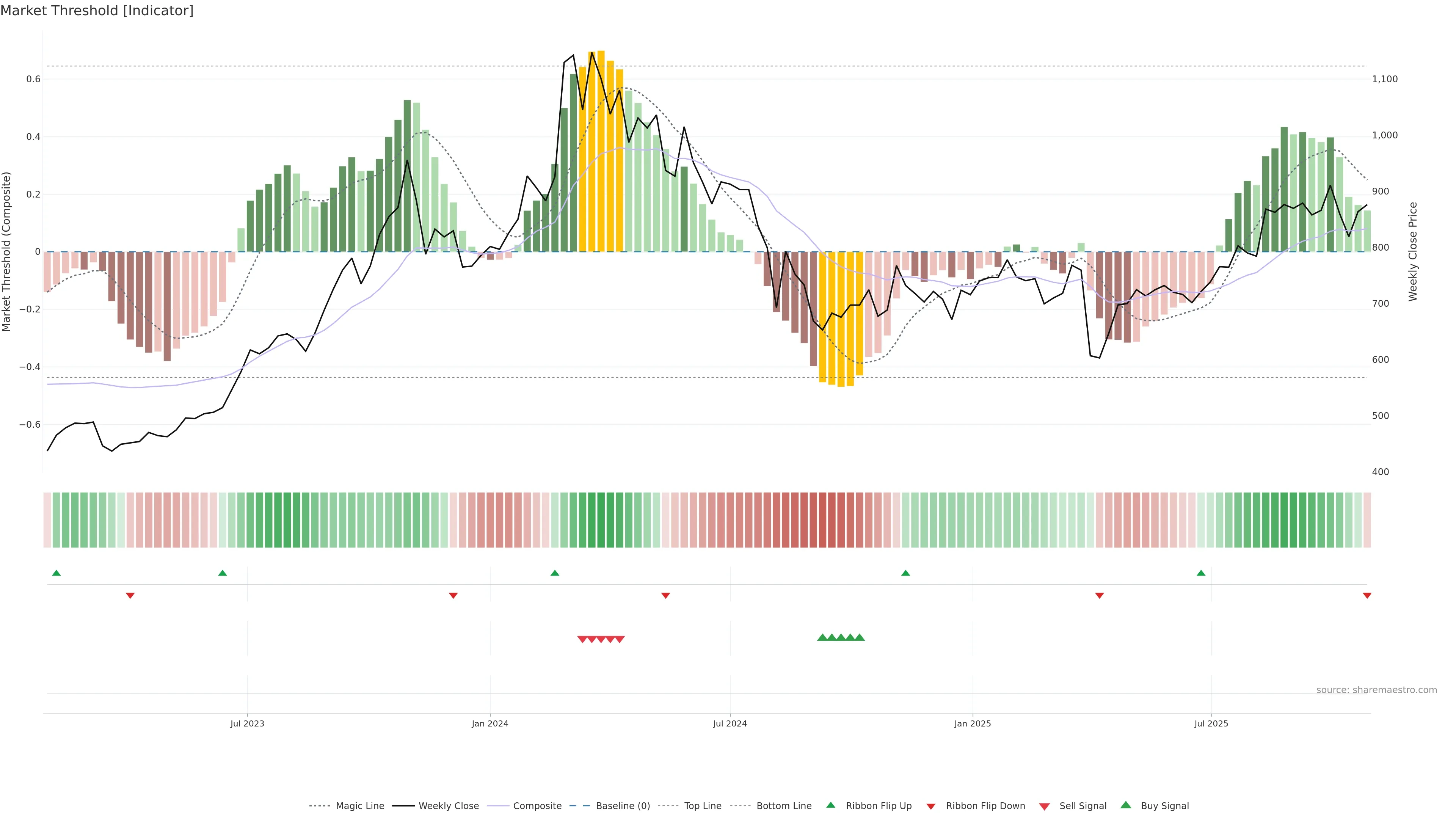Click the first green buy signal triangle
This screenshot has width=1456, height=819.
822,637
